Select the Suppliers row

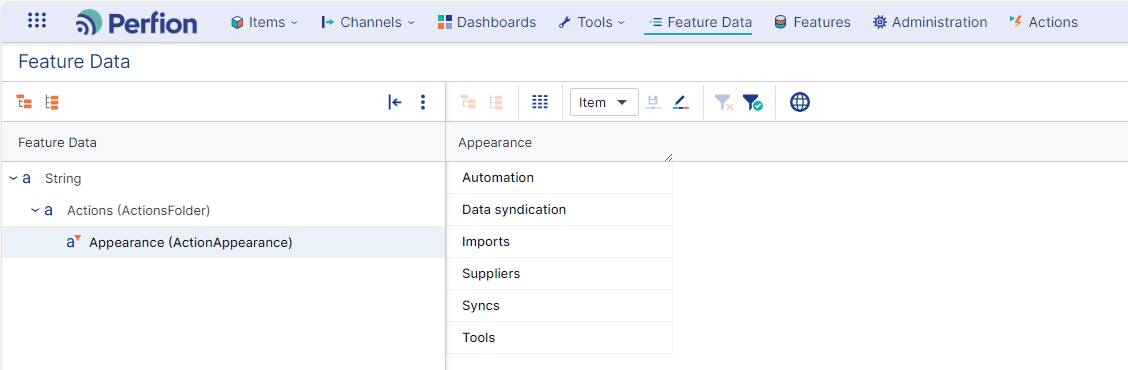560,274
